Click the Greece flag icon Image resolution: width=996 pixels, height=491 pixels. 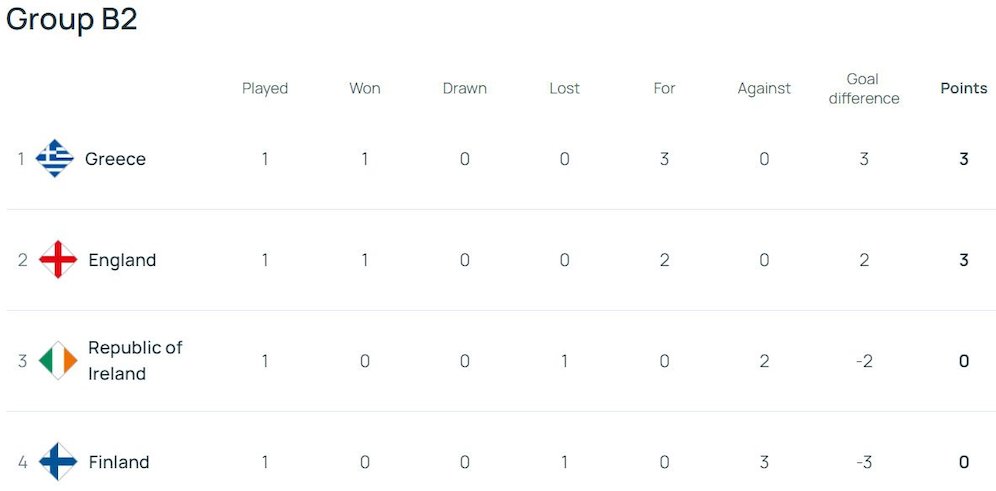point(55,159)
